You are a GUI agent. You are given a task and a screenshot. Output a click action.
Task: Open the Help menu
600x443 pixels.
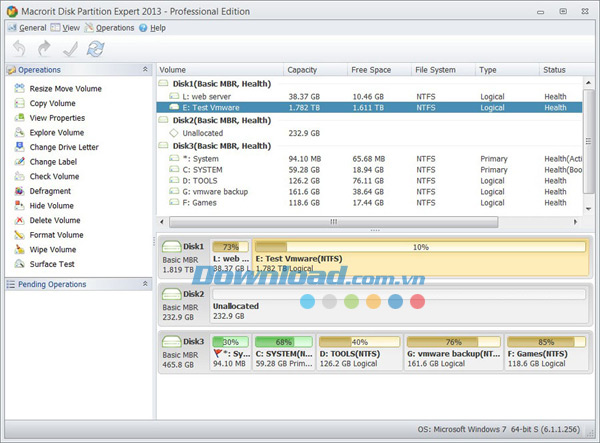[152, 28]
